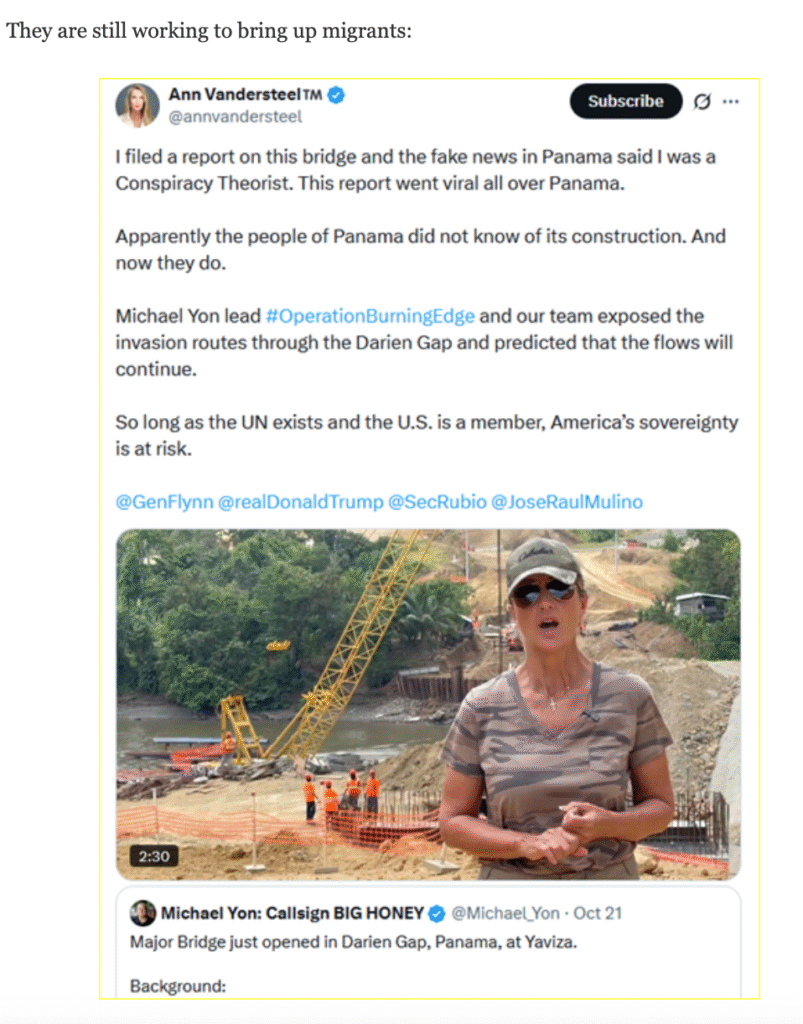Open the @GenFlynn mention link
The image size is (803, 1024).
pyautogui.click(x=165, y=502)
